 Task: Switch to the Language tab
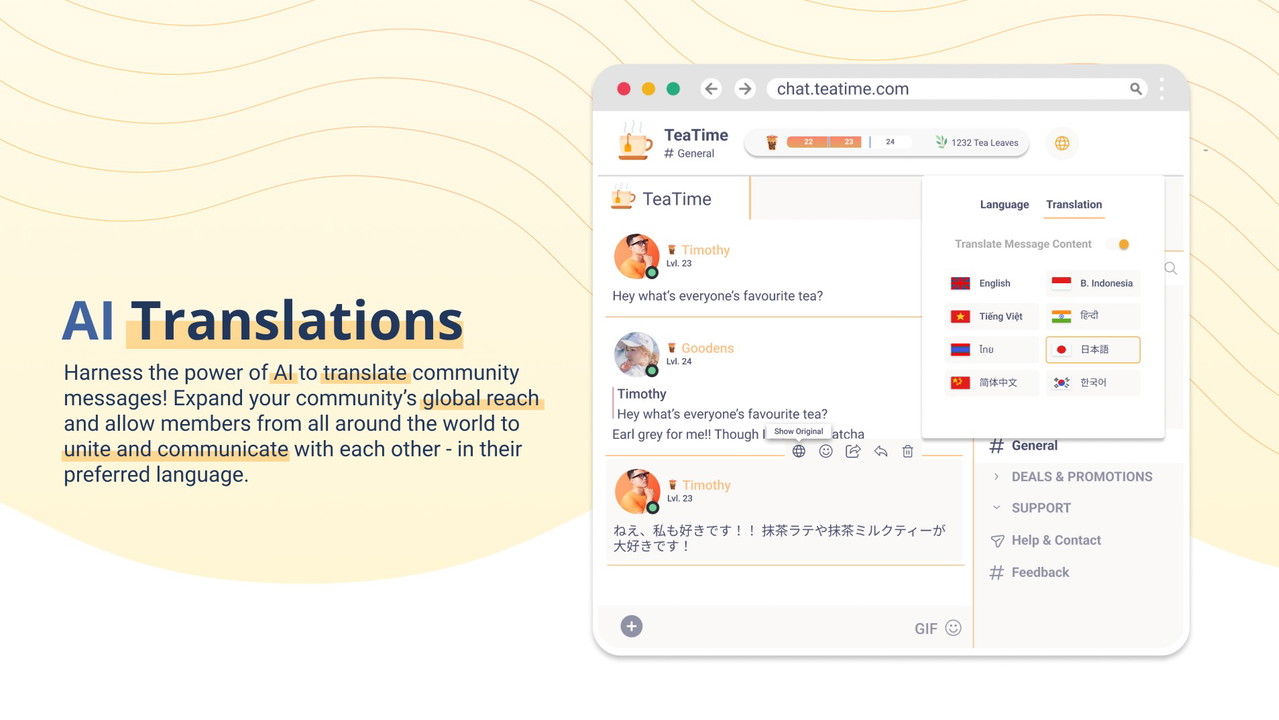point(1004,205)
